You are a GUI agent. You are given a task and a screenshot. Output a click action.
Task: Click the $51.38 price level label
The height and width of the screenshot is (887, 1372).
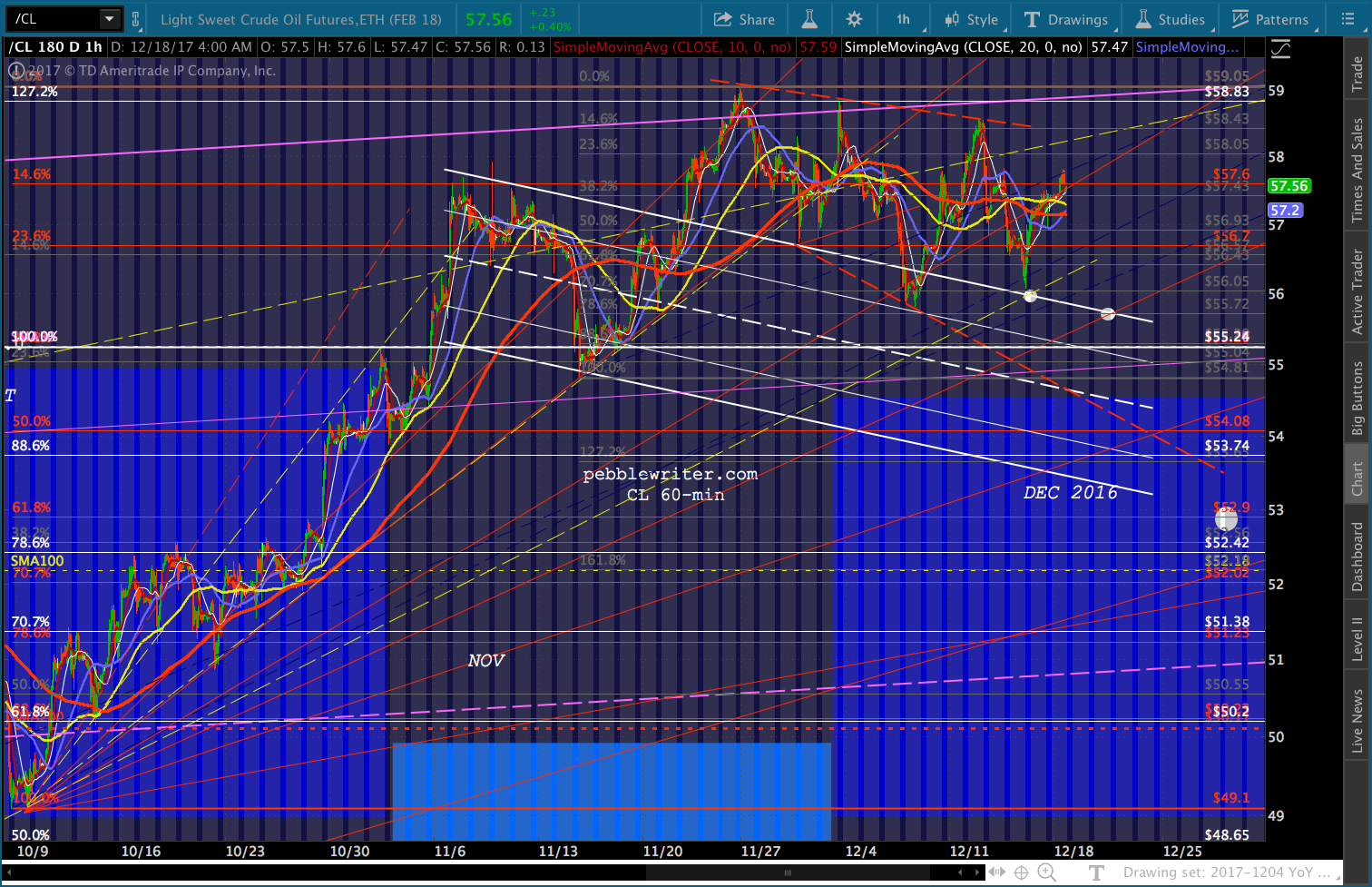(x=1227, y=622)
